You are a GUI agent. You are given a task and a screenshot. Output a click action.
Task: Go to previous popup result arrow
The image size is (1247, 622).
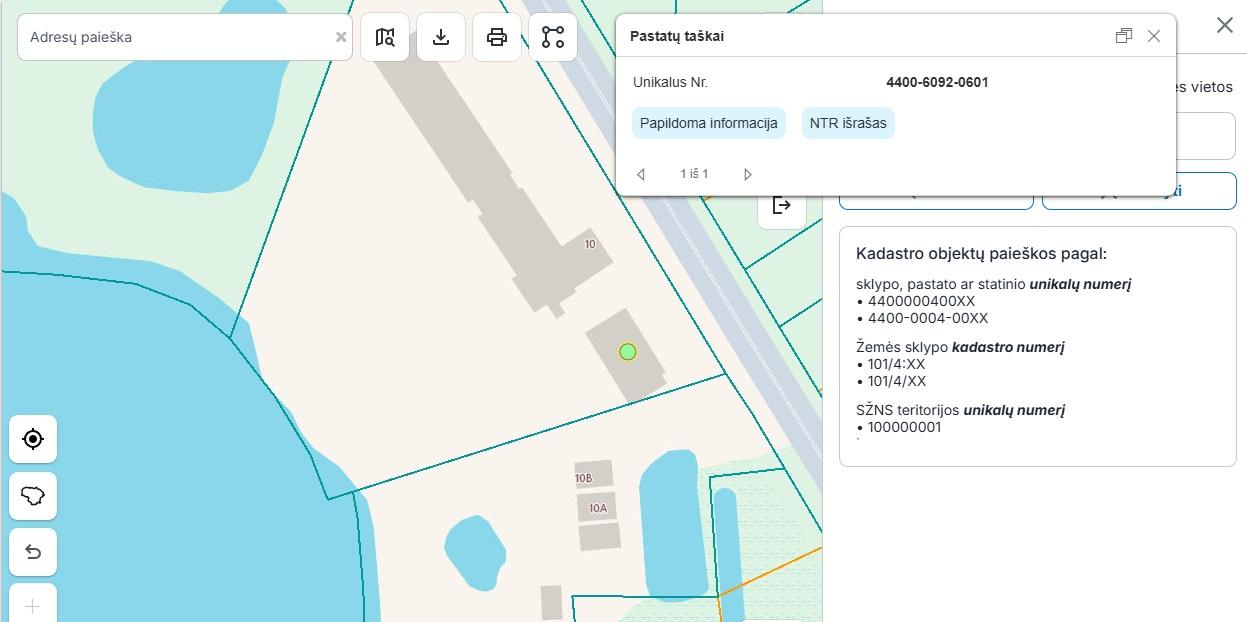click(x=641, y=174)
